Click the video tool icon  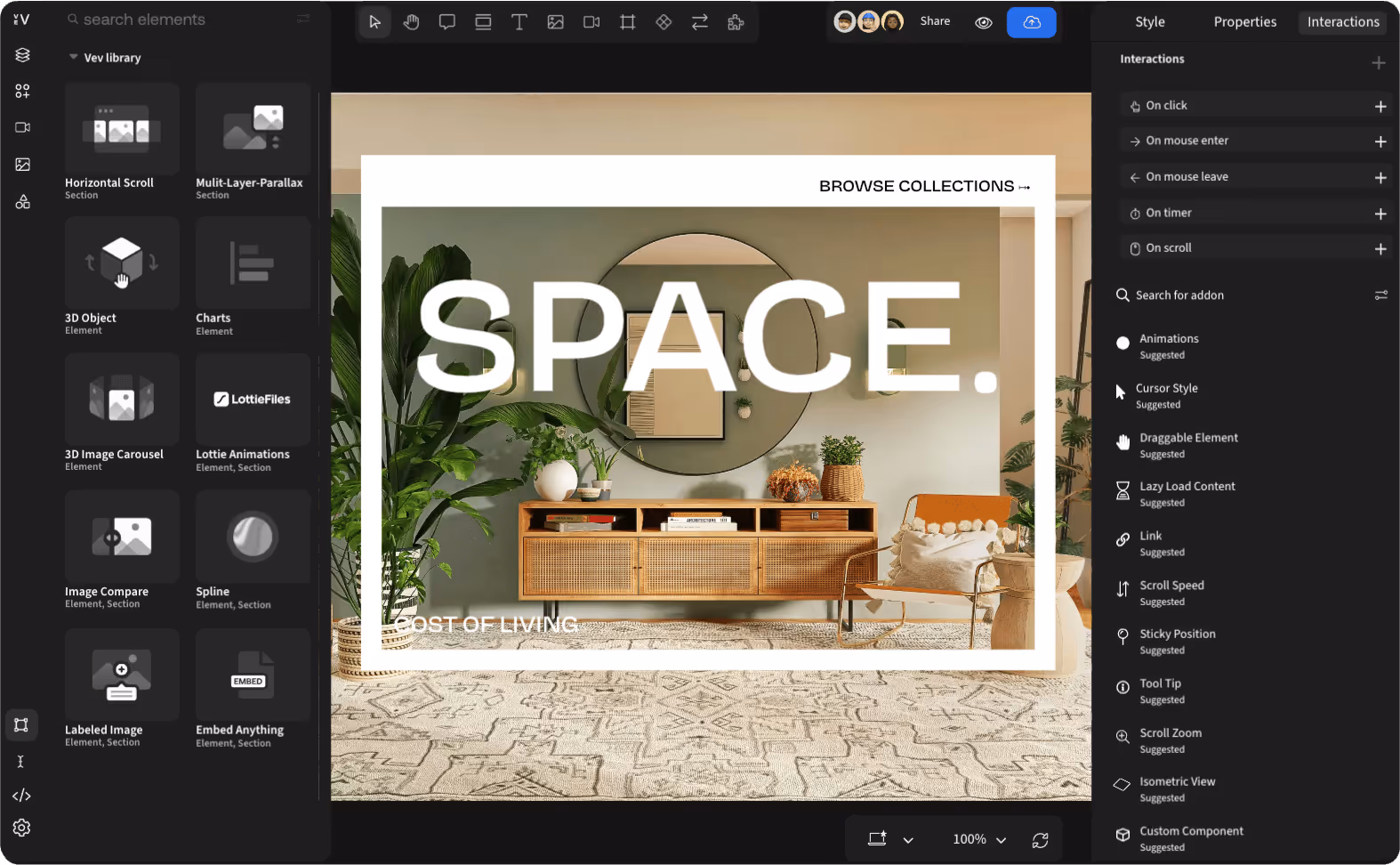[x=591, y=22]
